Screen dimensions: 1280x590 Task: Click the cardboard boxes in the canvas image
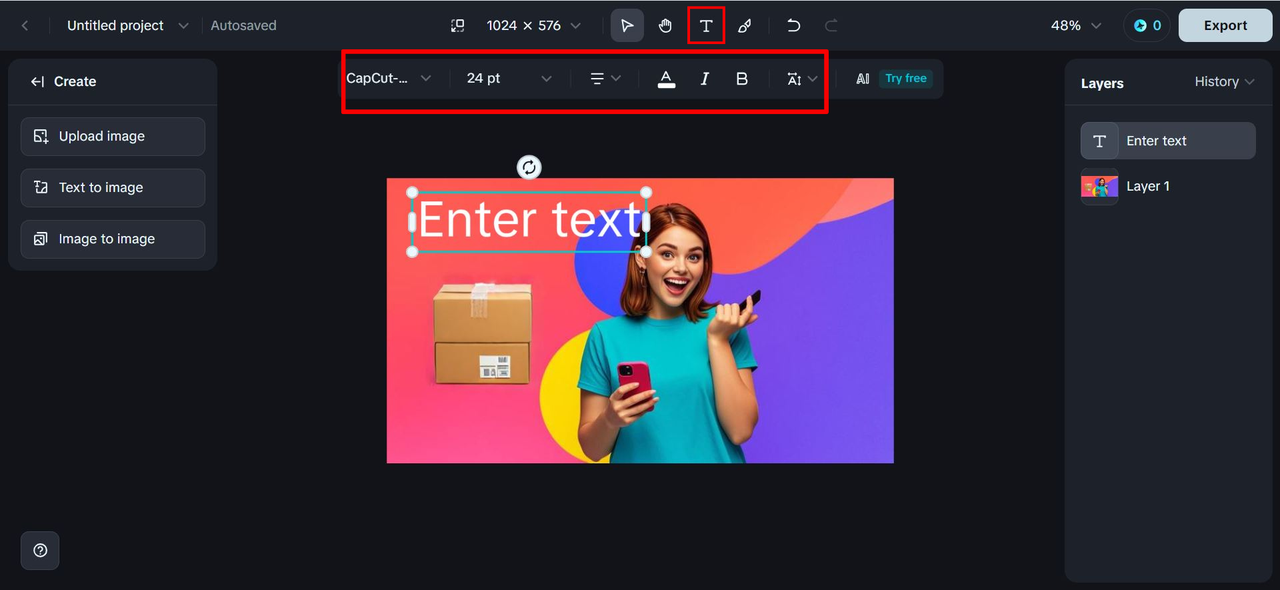pyautogui.click(x=483, y=332)
